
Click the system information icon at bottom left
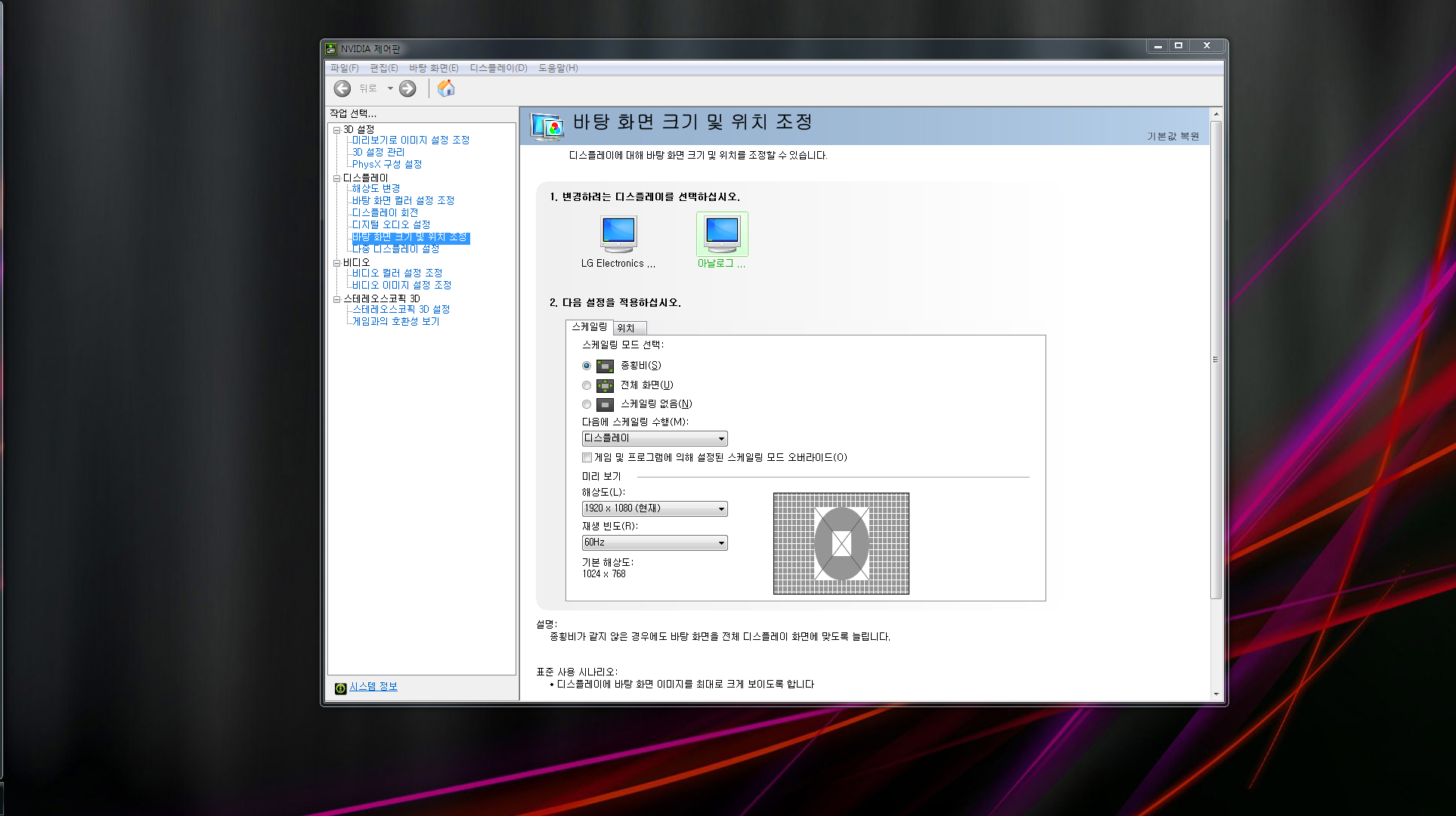tap(341, 688)
